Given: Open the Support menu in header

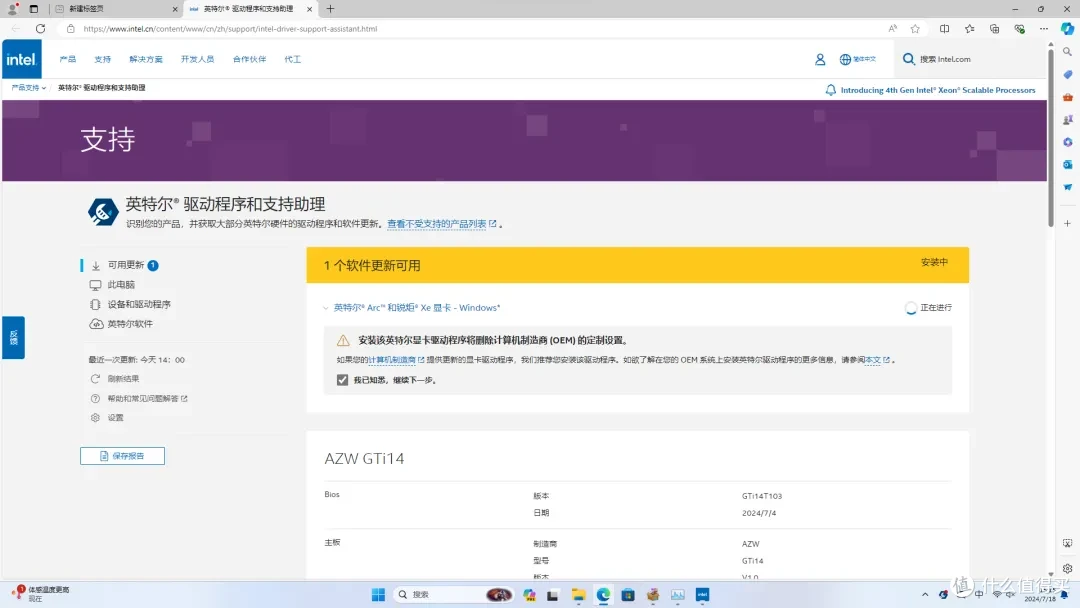Looking at the screenshot, I should [x=103, y=59].
